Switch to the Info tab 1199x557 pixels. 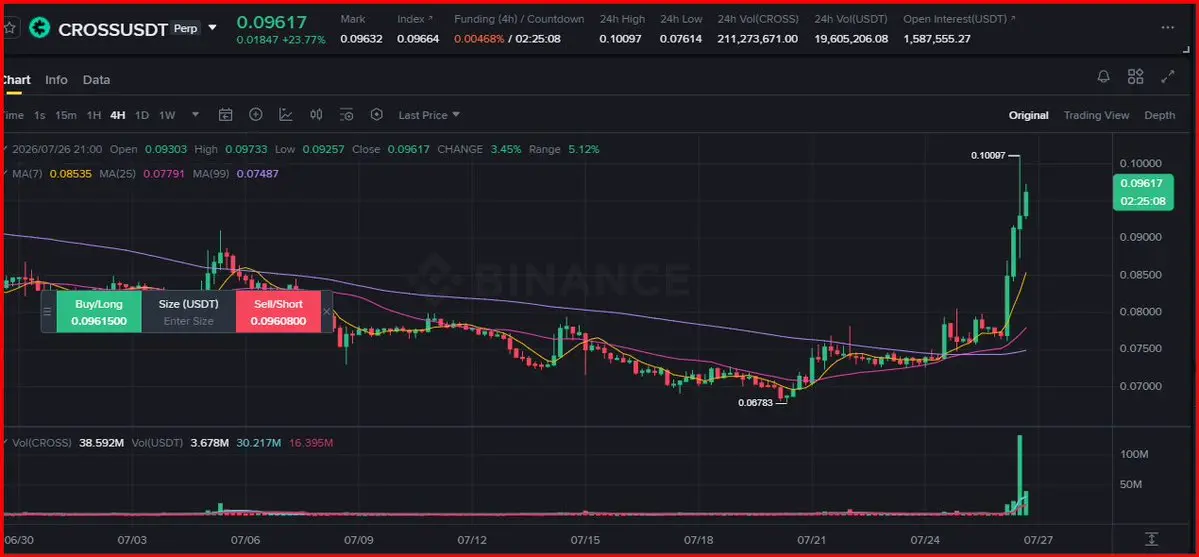click(56, 80)
